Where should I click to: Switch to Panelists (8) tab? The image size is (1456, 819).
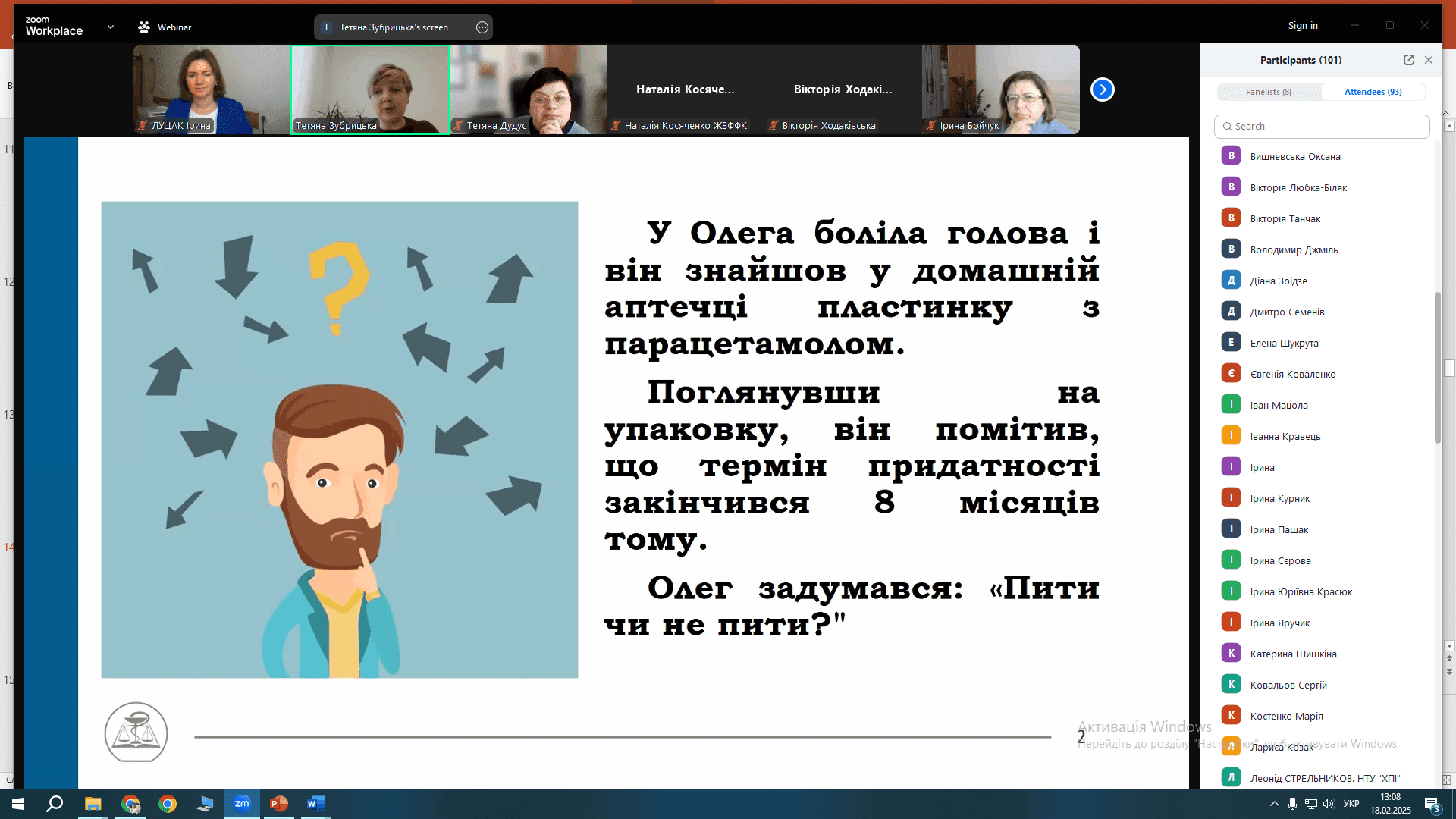point(1269,92)
